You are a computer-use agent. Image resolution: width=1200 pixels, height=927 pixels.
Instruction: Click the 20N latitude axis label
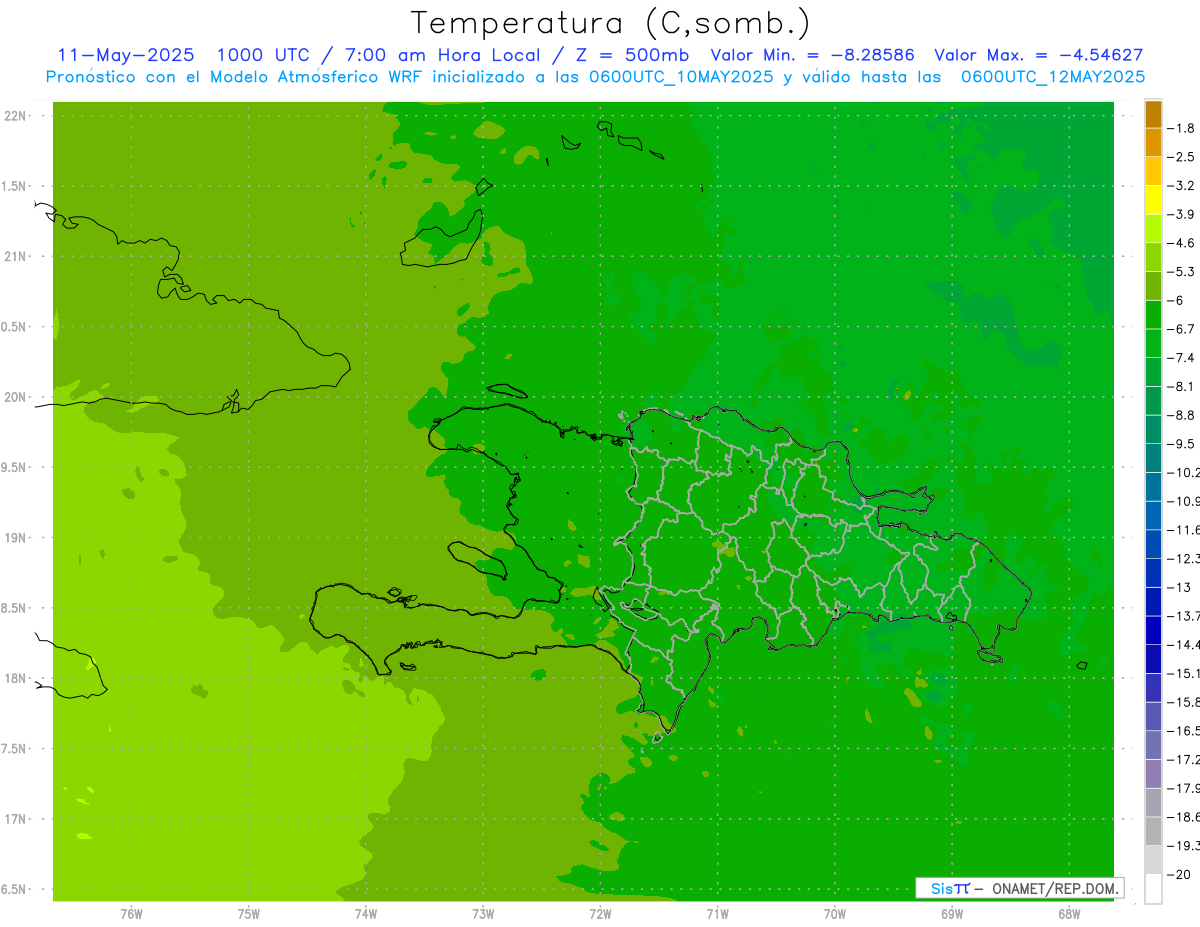14,397
